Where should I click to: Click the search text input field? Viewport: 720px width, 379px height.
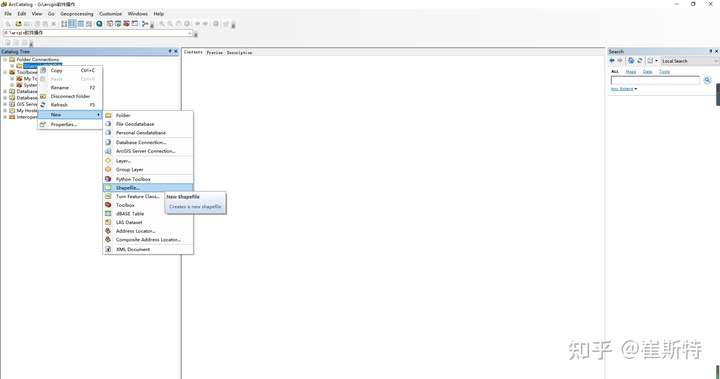coord(655,80)
